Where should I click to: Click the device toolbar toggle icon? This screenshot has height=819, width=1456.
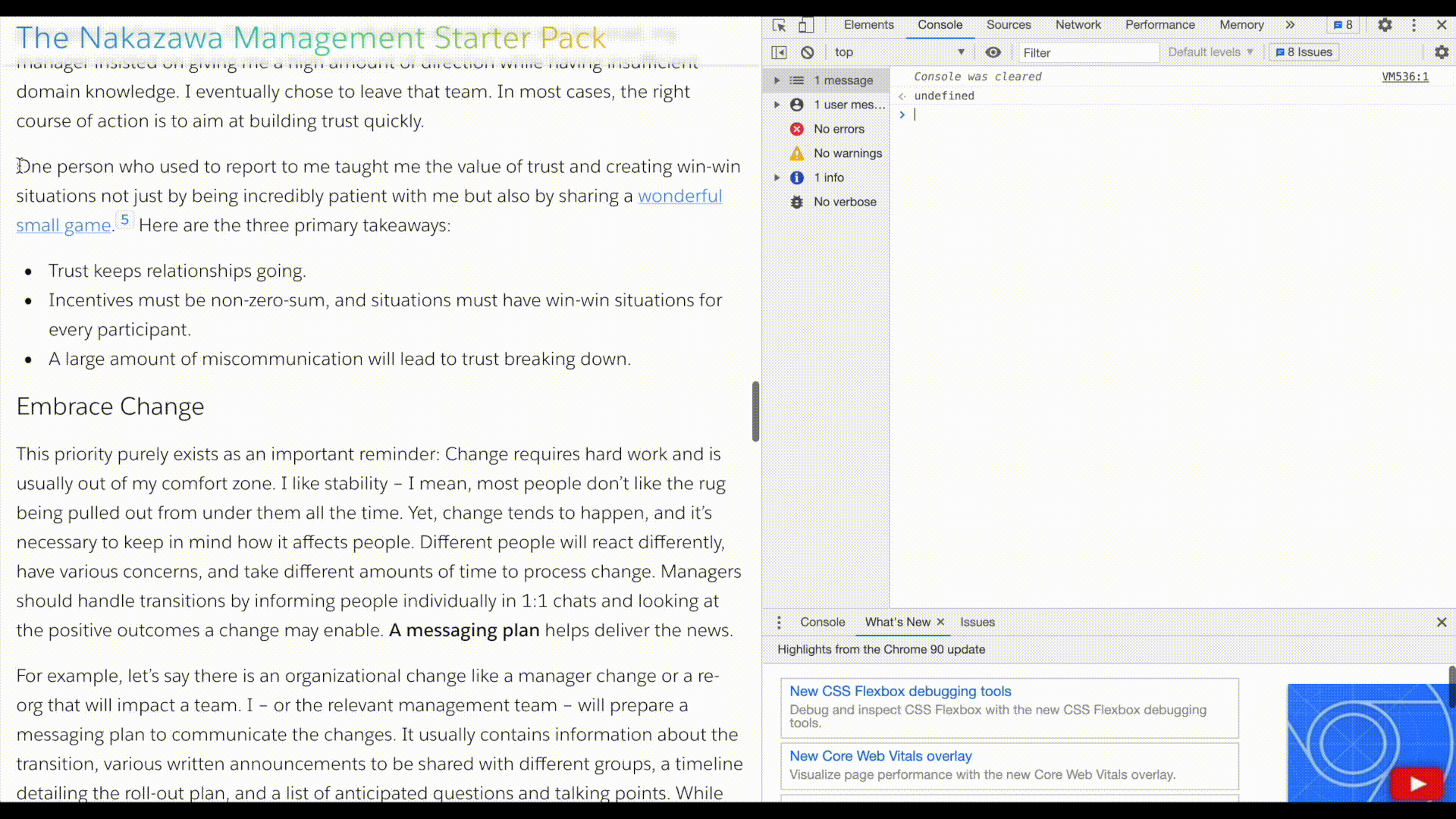(807, 24)
